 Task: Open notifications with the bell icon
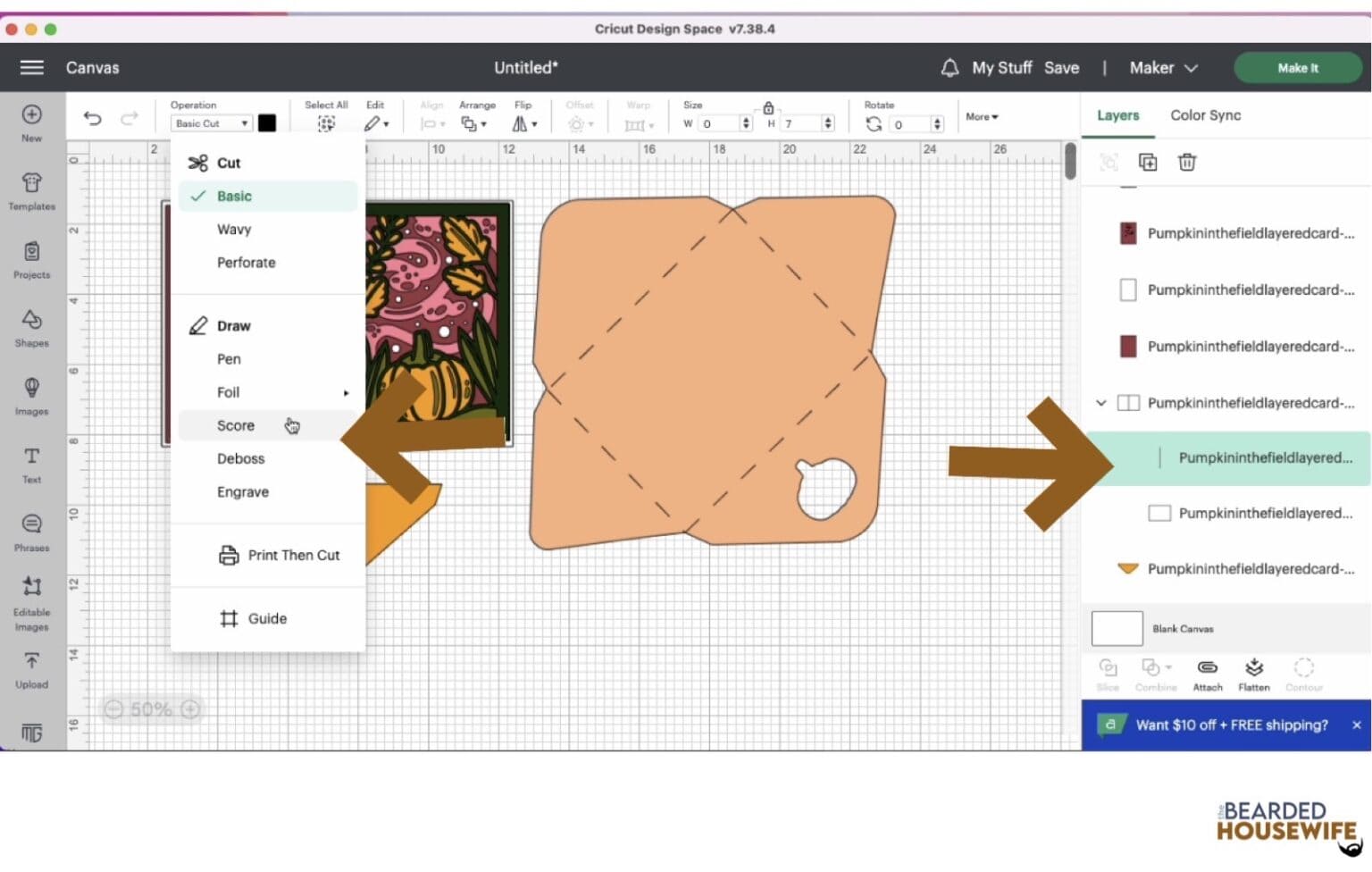coord(950,68)
